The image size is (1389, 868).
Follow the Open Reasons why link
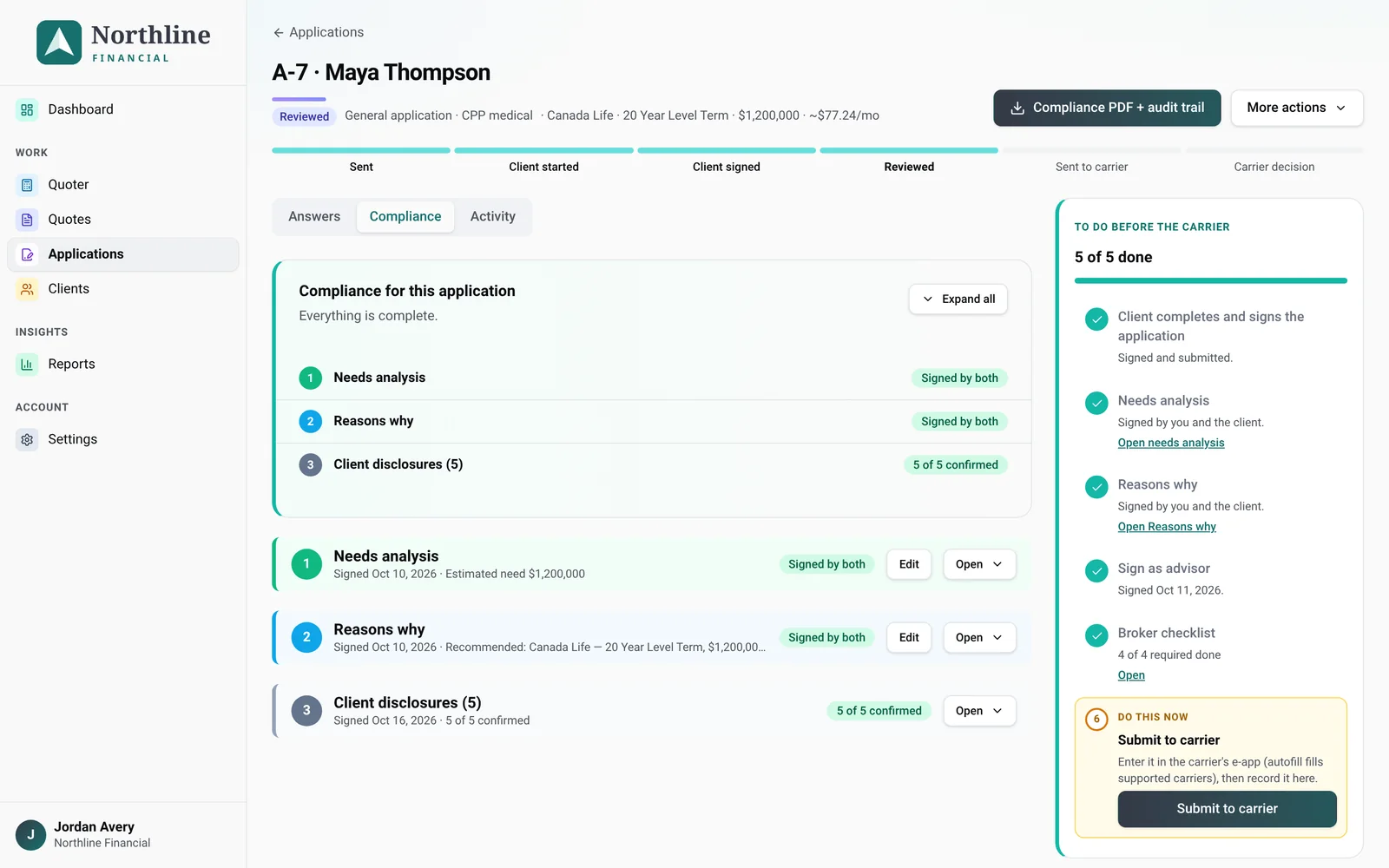(x=1167, y=527)
